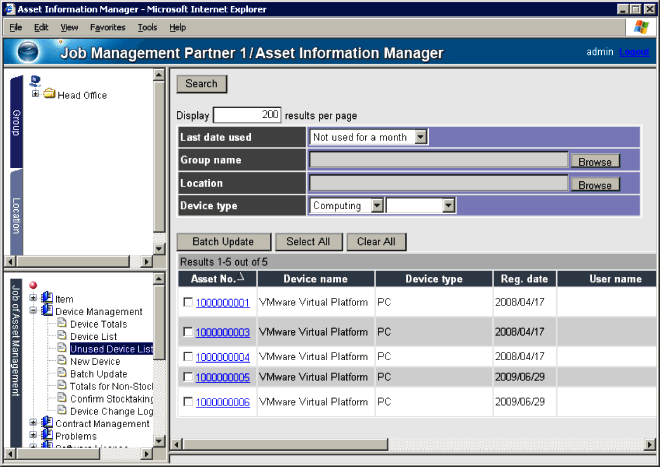Image resolution: width=660 pixels, height=467 pixels.
Task: Expand the Head Office tree node
Action: [x=36, y=95]
